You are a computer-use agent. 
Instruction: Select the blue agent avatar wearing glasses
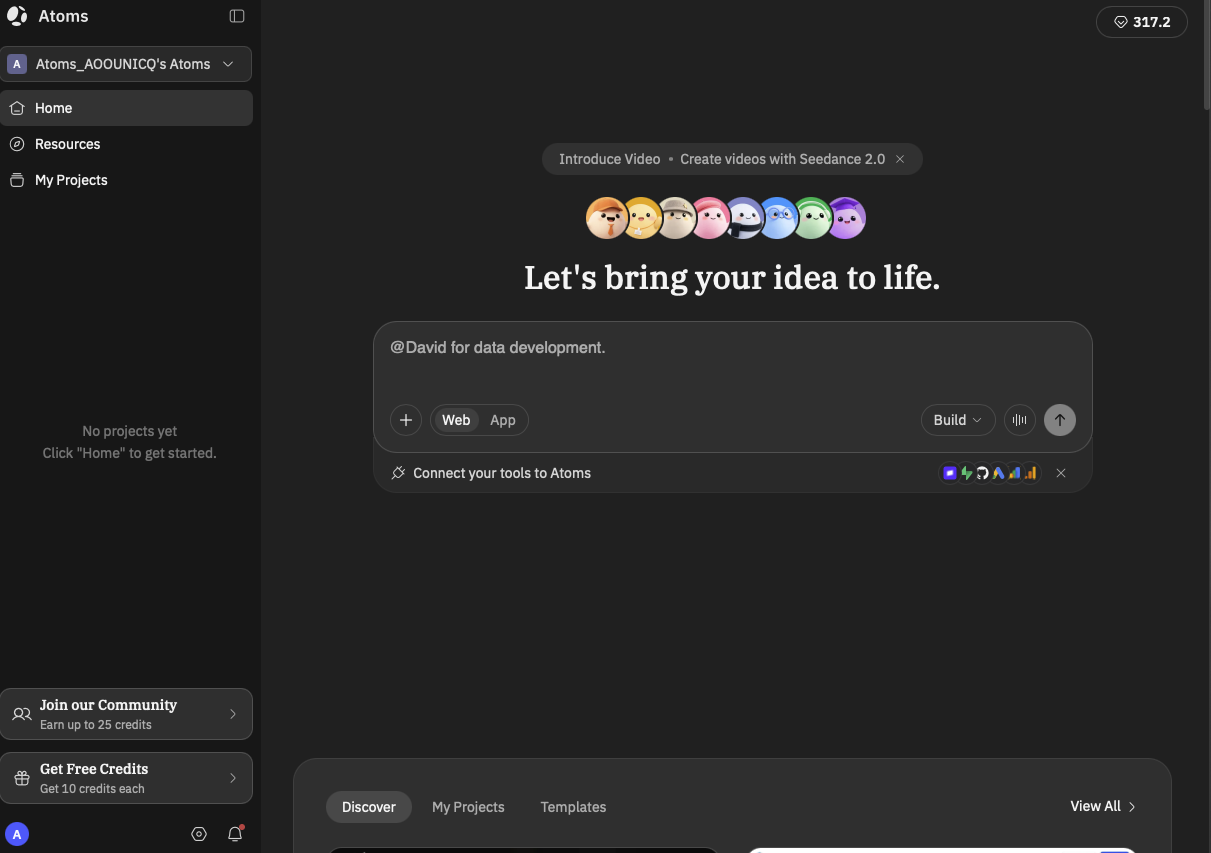(x=778, y=218)
